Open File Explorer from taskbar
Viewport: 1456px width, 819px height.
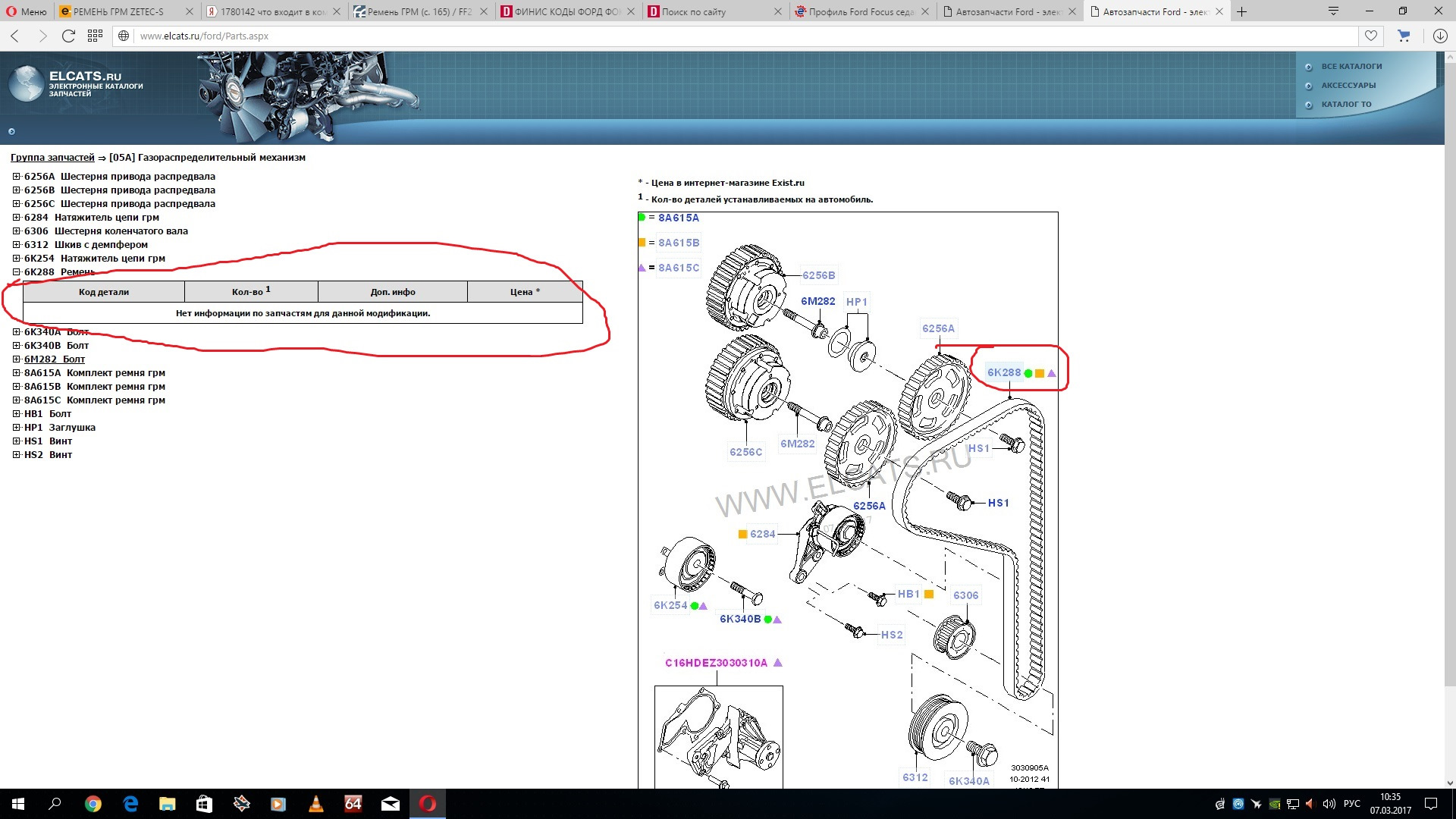[168, 804]
